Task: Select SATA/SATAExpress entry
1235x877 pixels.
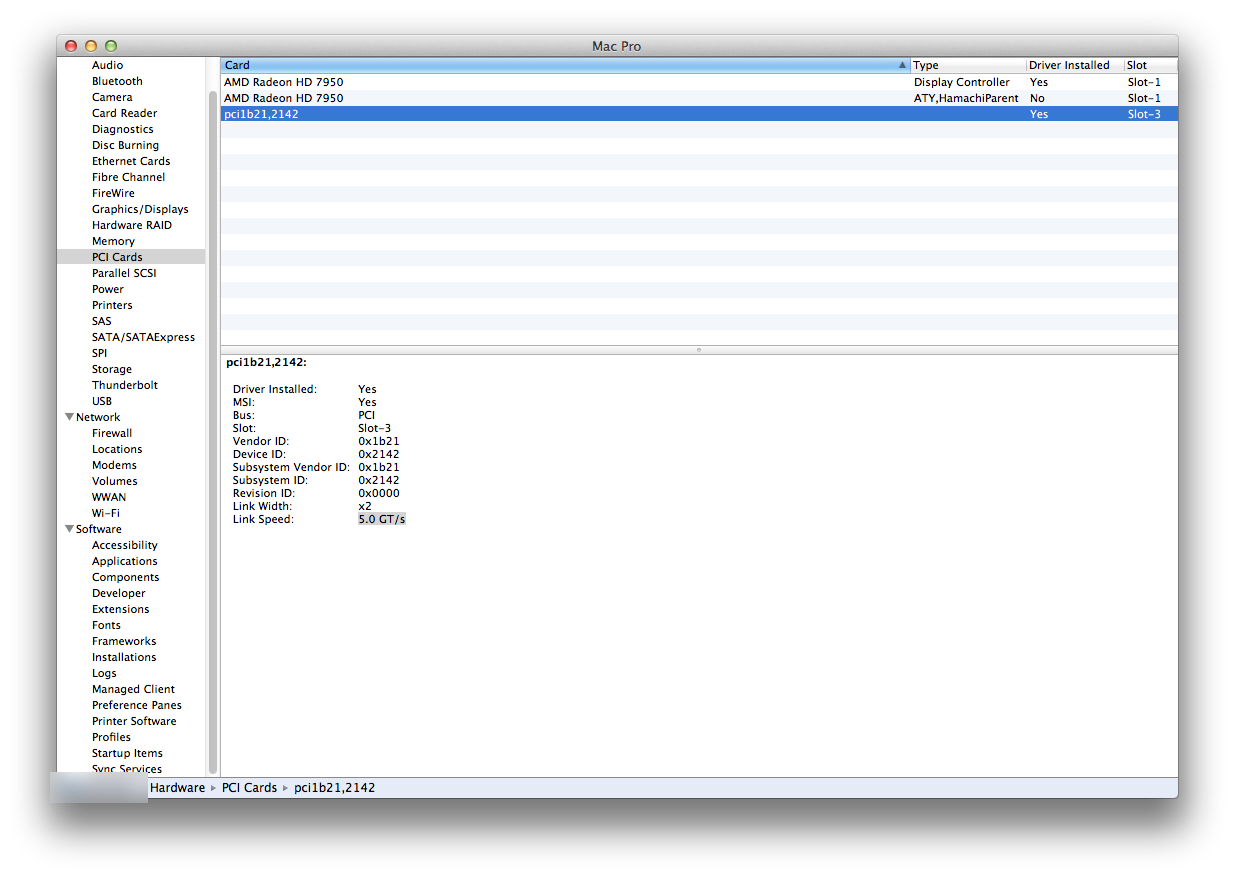Action: click(x=143, y=337)
